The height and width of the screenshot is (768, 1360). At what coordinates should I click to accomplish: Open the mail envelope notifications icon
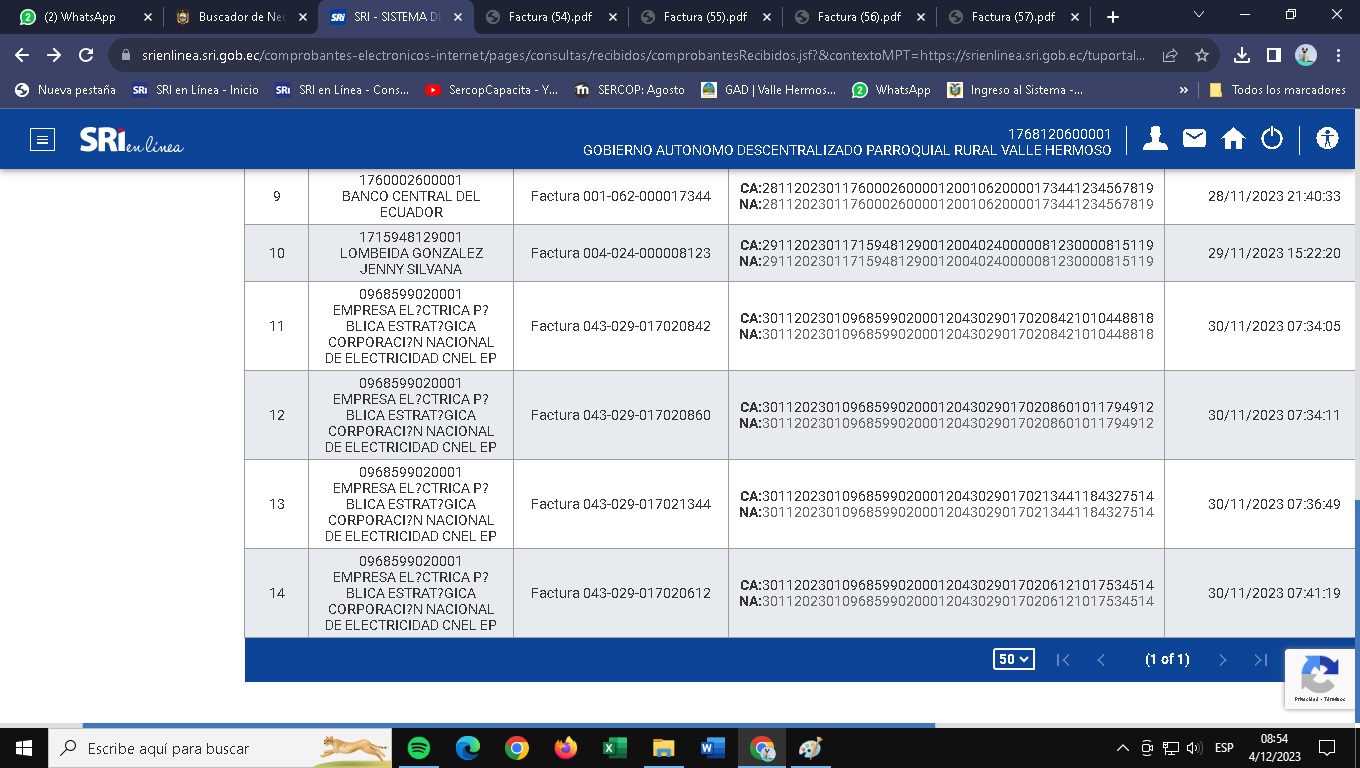tap(1194, 139)
